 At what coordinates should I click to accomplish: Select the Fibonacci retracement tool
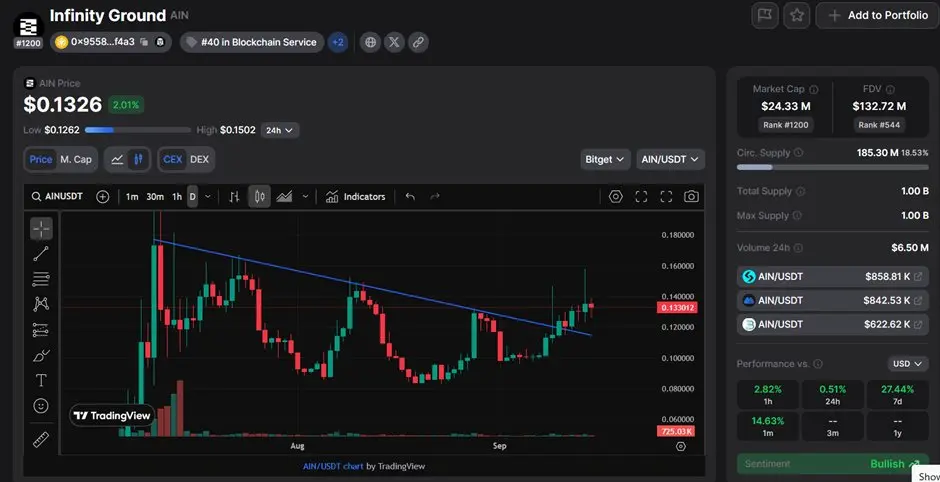(41, 279)
